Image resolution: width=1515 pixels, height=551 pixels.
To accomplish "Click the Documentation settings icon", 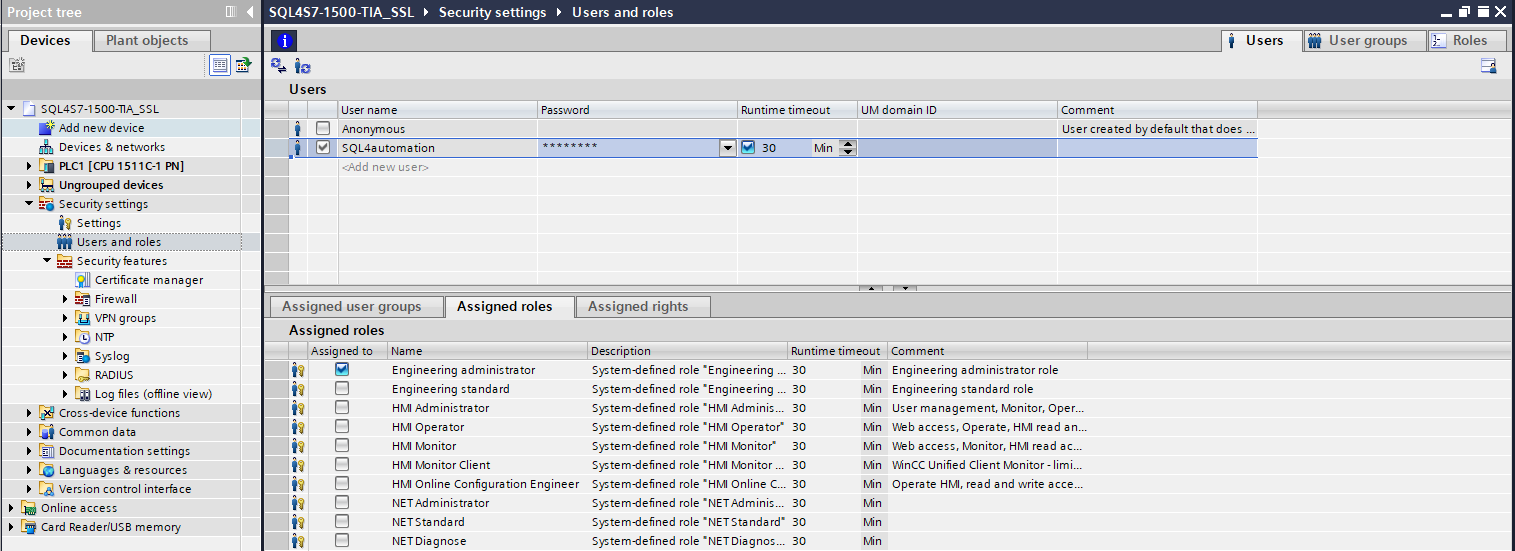I will (47, 451).
